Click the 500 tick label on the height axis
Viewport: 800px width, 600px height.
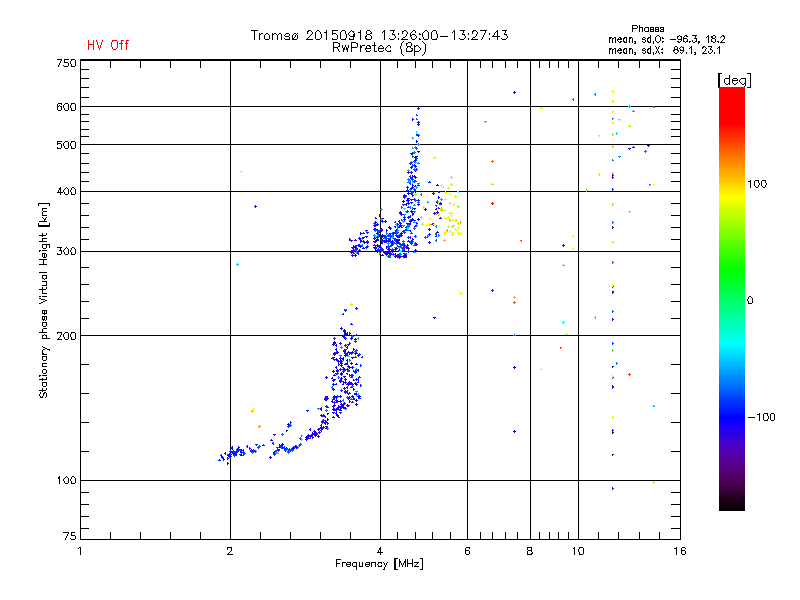66,145
